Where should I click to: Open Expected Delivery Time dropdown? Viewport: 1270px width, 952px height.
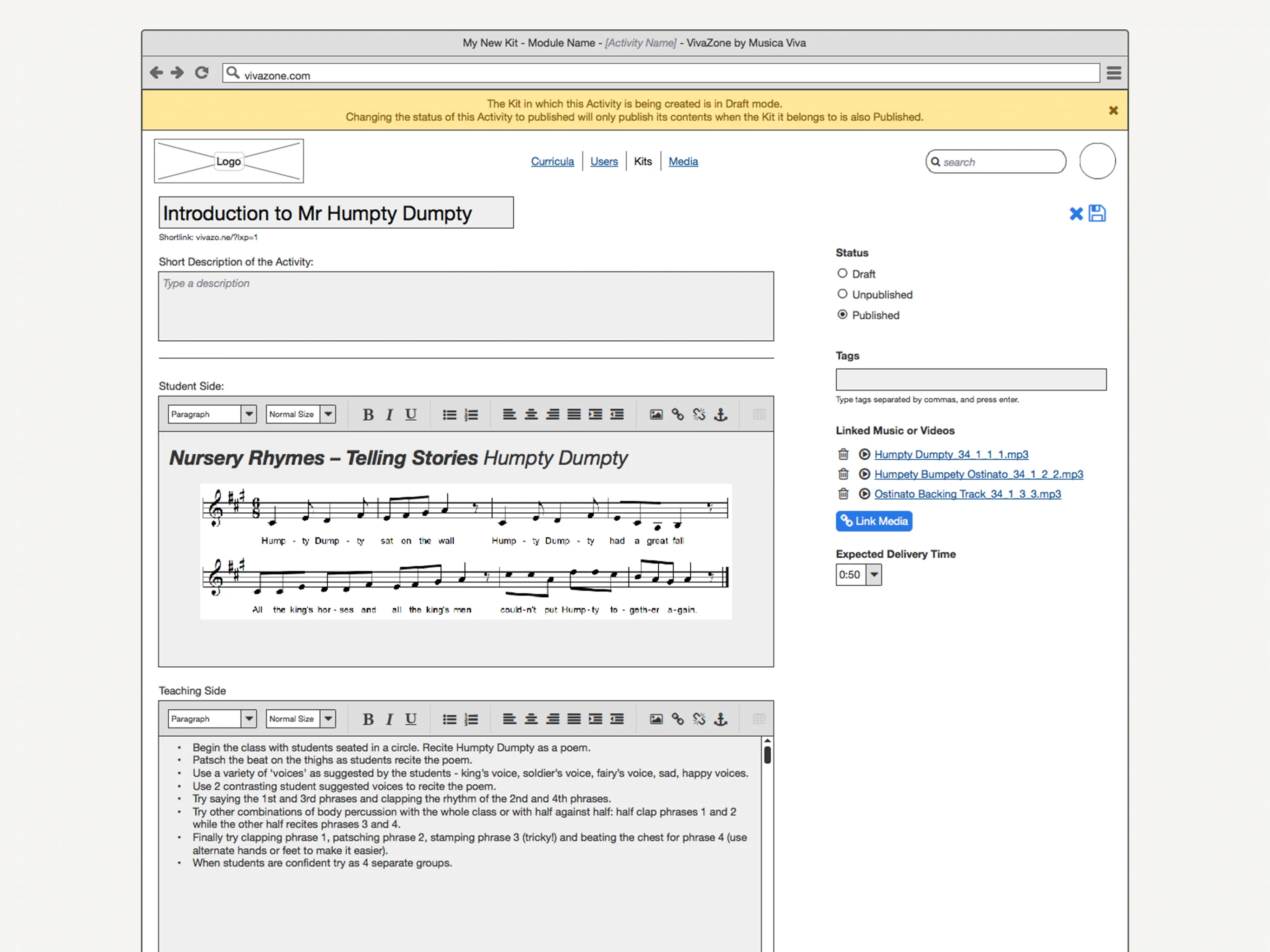click(x=874, y=574)
